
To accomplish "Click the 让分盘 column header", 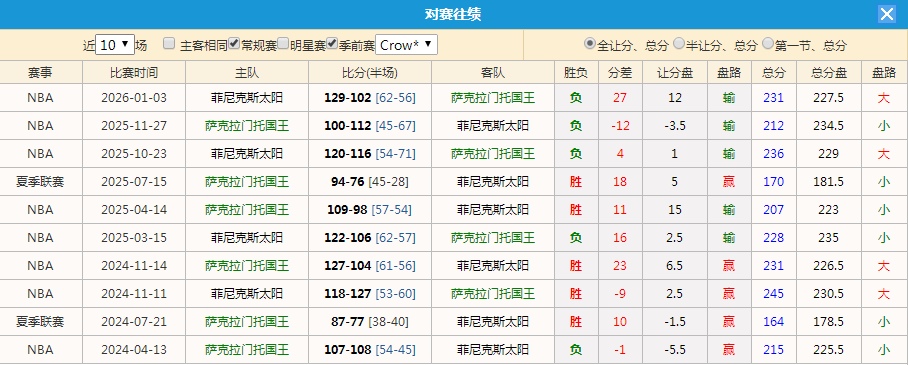I will click(675, 73).
